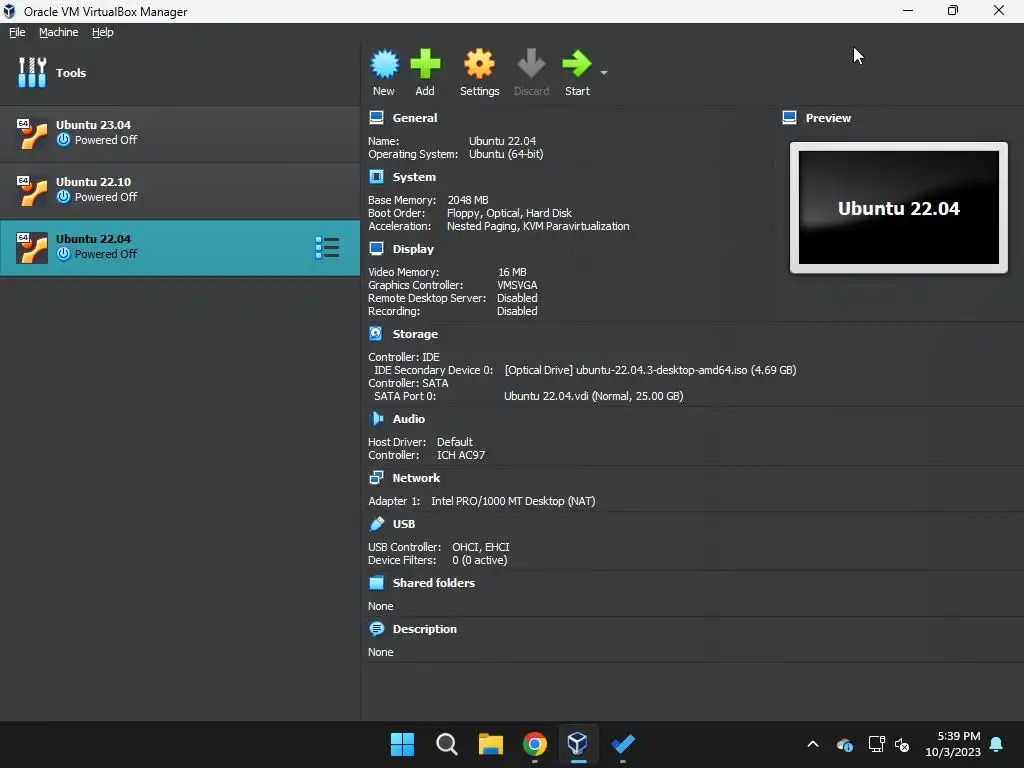This screenshot has width=1024, height=768.
Task: Open the Audio settings heading link
Action: point(409,419)
